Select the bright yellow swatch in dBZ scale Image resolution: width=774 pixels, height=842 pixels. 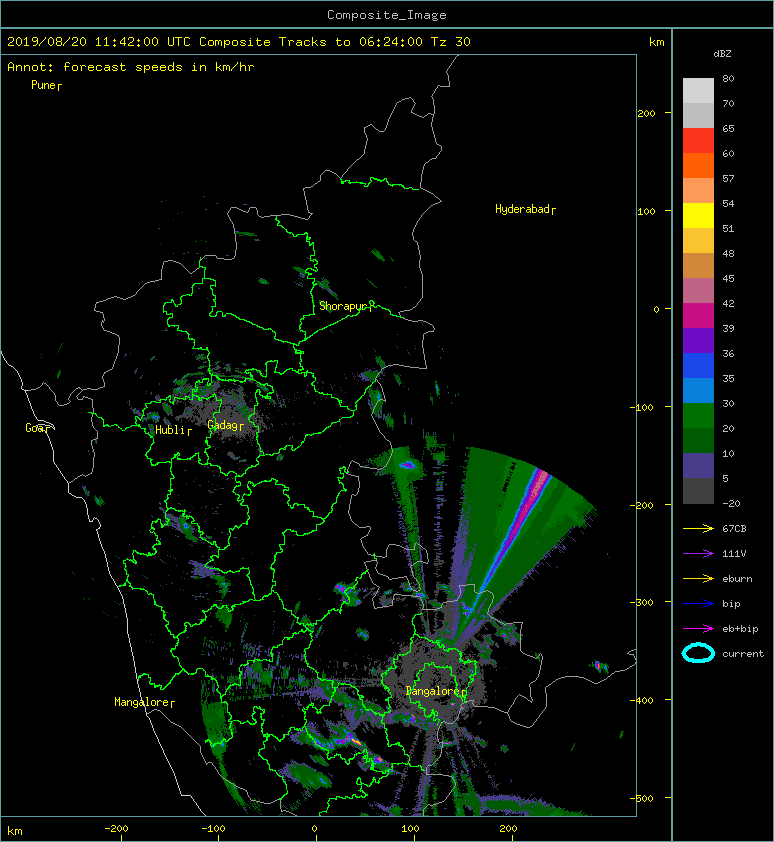pyautogui.click(x=698, y=216)
